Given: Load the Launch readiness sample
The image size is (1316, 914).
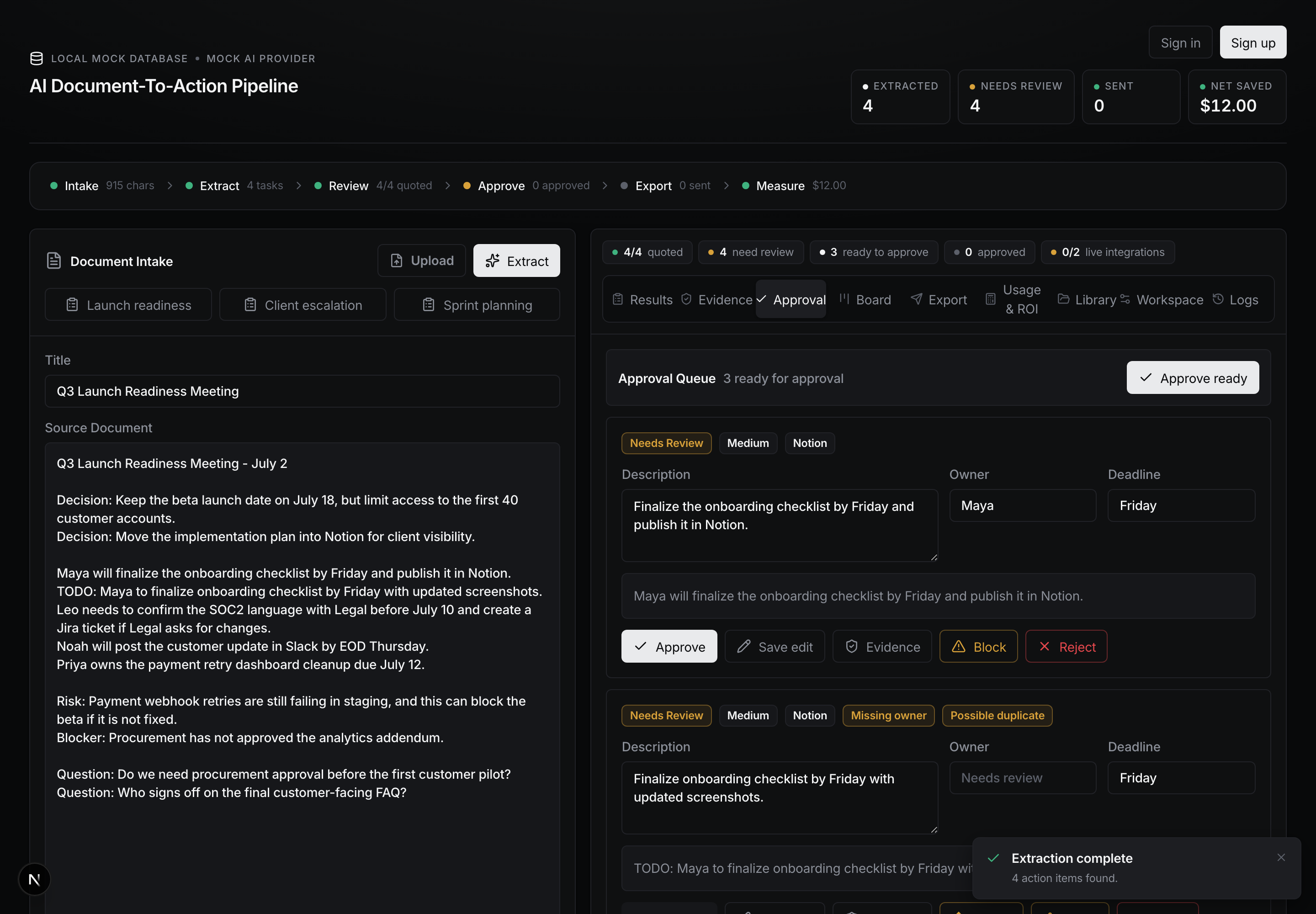Looking at the screenshot, I should coord(128,305).
